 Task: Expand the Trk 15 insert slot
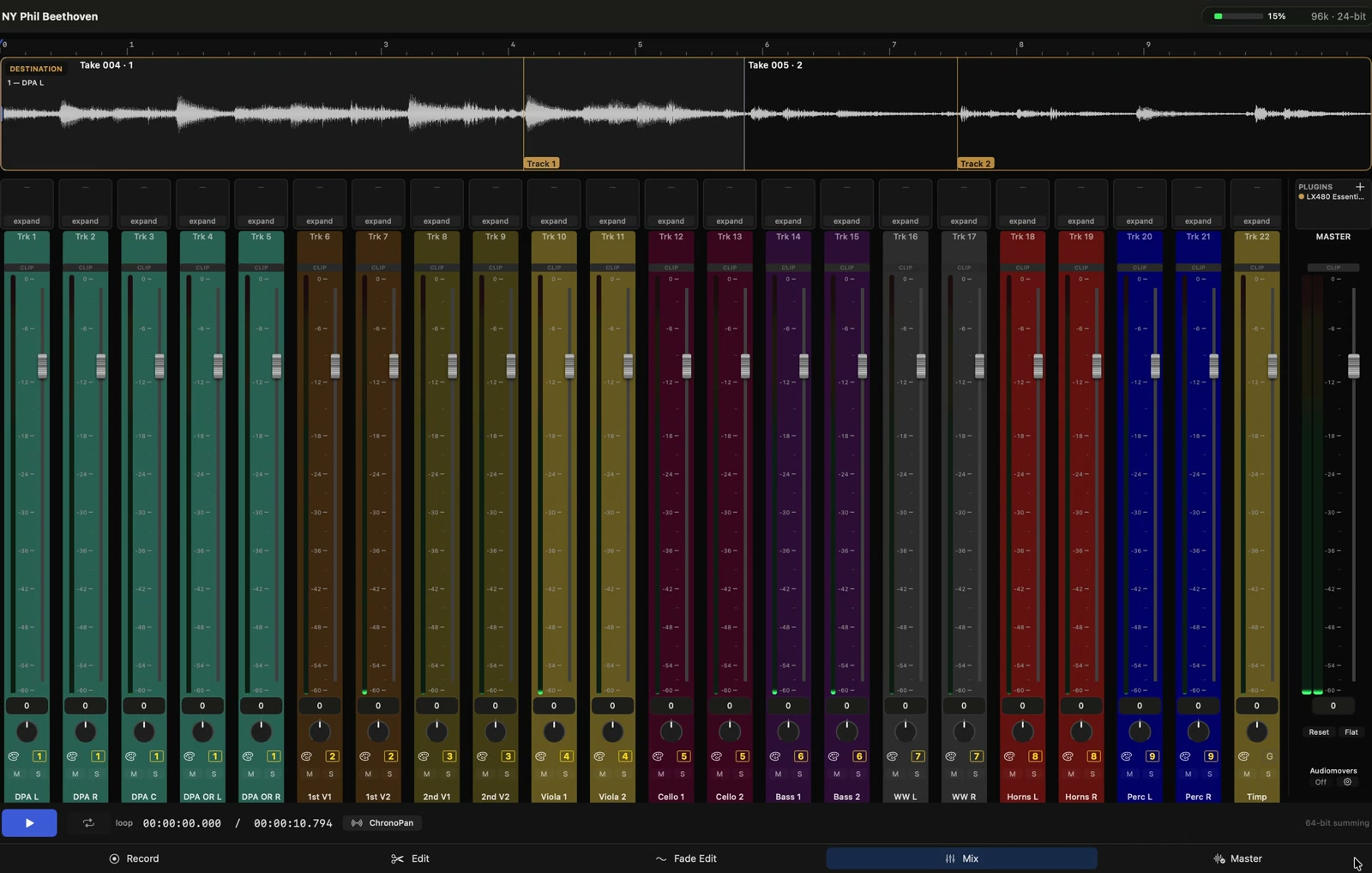click(846, 221)
